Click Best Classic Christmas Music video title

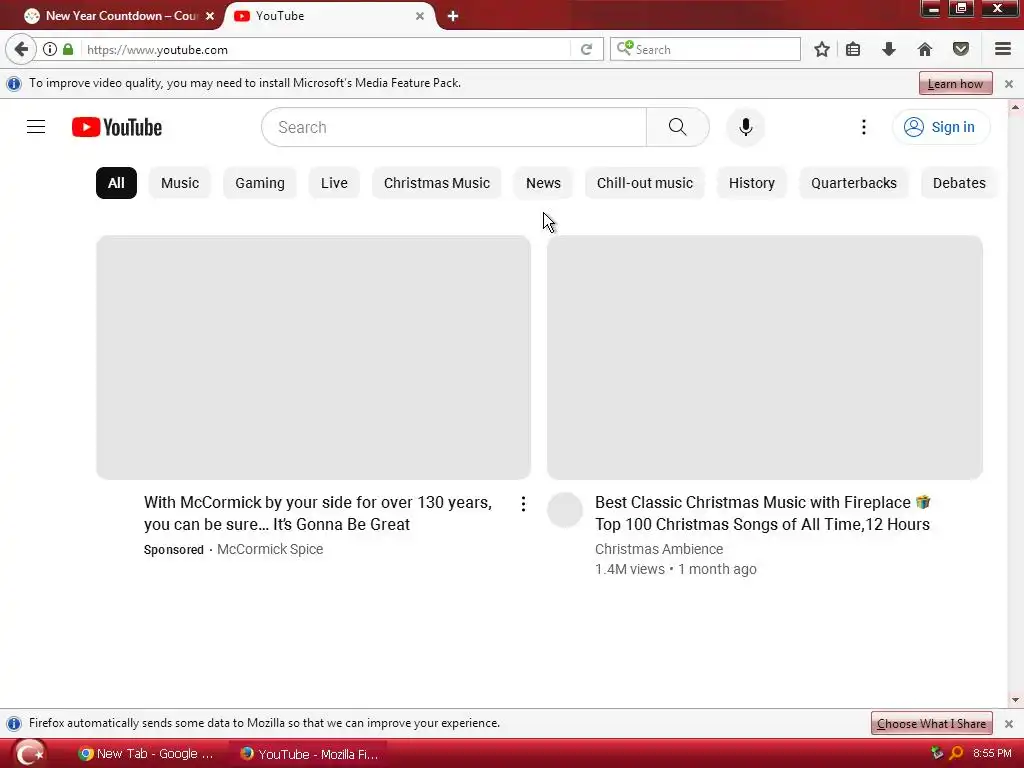point(763,513)
